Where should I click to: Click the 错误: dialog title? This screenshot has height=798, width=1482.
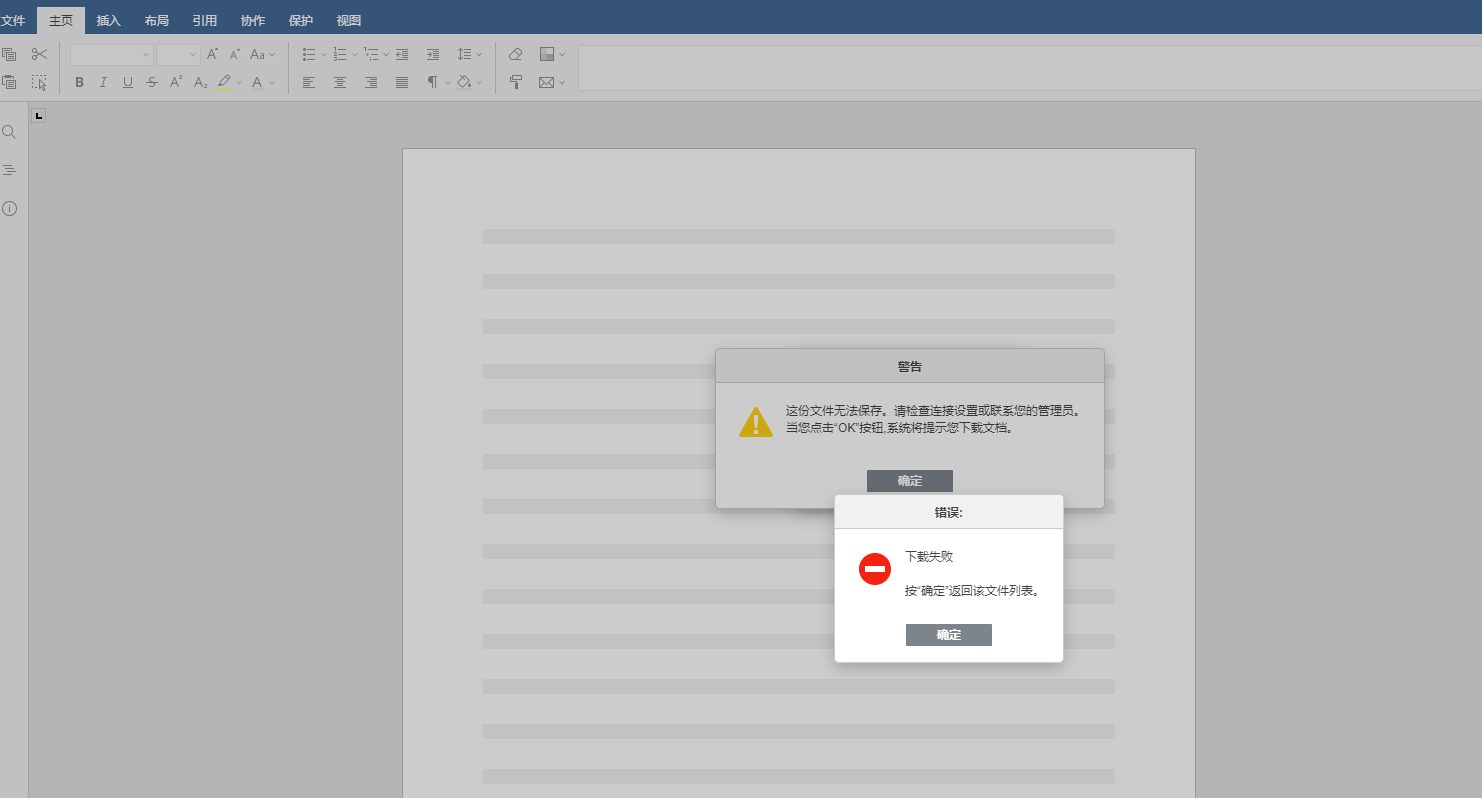tap(949, 512)
